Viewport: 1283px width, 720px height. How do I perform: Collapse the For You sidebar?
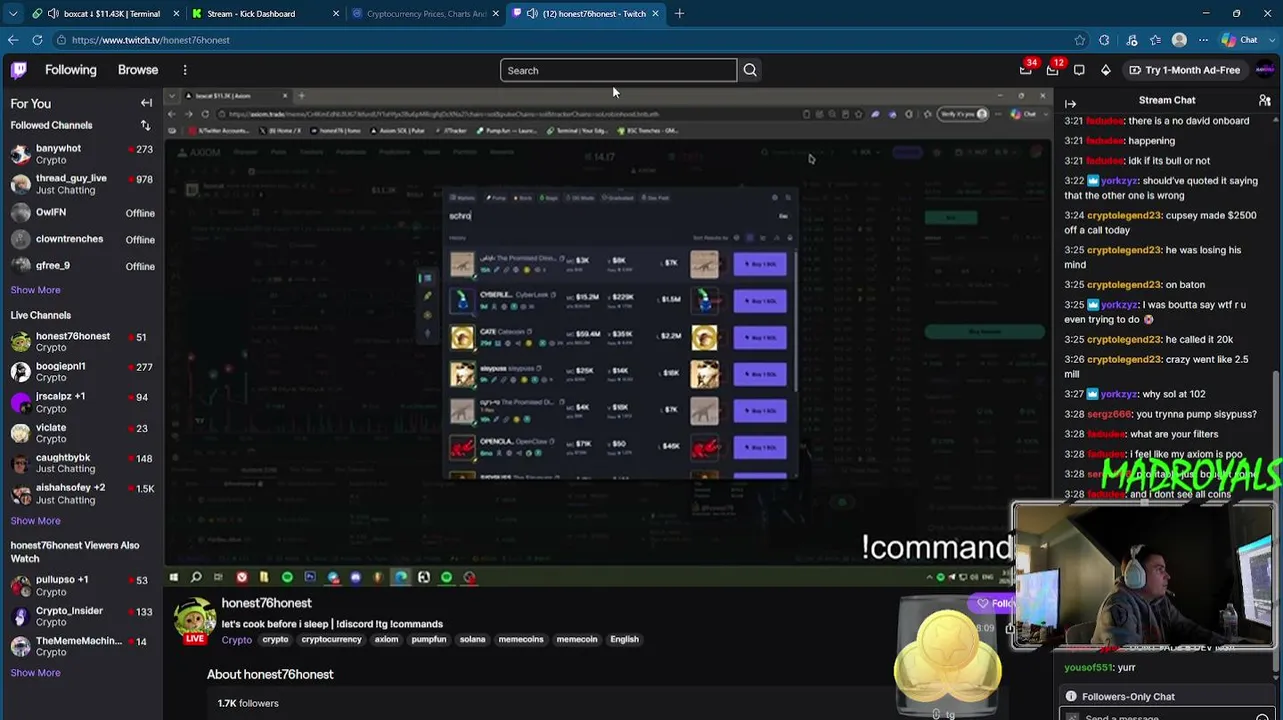click(x=146, y=103)
